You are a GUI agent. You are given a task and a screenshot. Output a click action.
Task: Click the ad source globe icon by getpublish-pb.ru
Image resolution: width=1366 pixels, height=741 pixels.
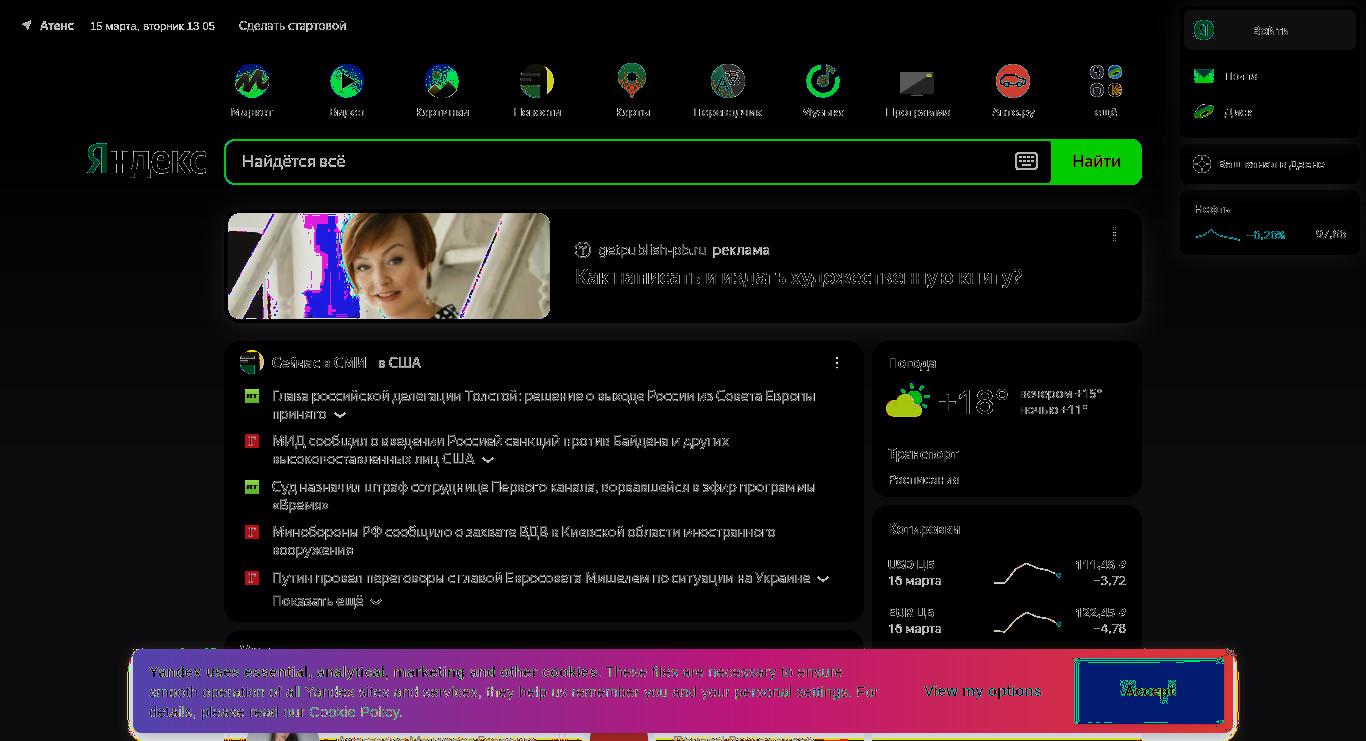click(x=583, y=250)
